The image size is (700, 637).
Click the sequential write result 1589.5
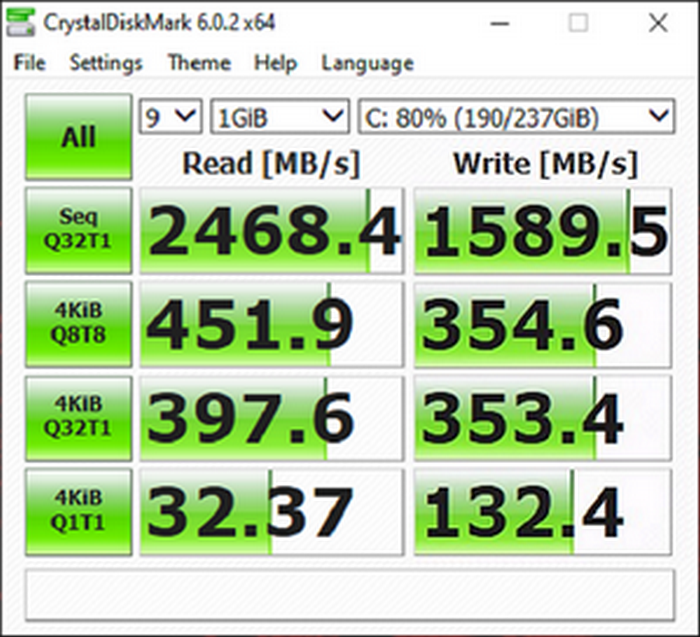(x=543, y=231)
